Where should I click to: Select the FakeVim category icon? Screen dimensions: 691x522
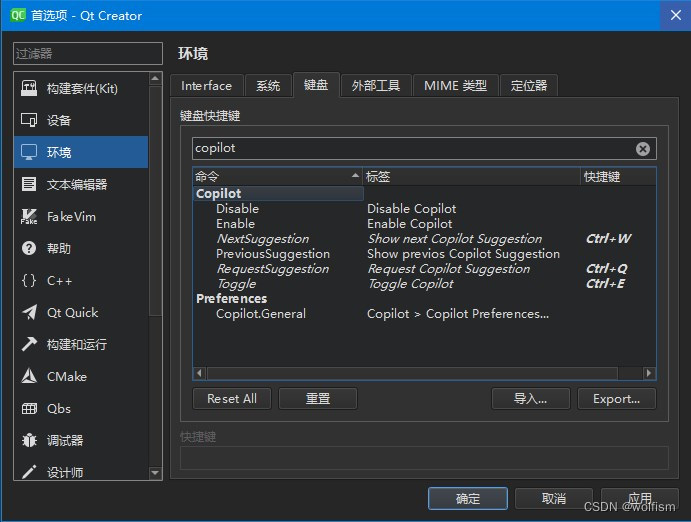tap(29, 216)
